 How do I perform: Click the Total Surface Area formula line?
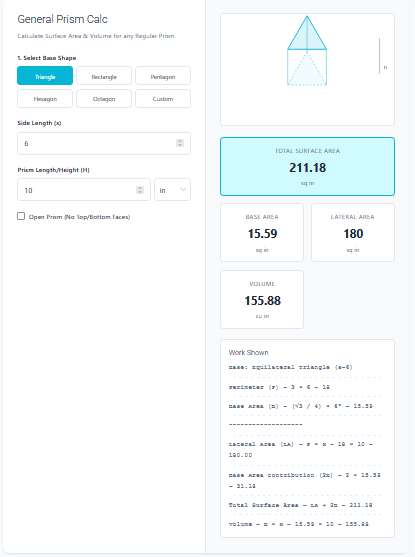[x=300, y=505]
